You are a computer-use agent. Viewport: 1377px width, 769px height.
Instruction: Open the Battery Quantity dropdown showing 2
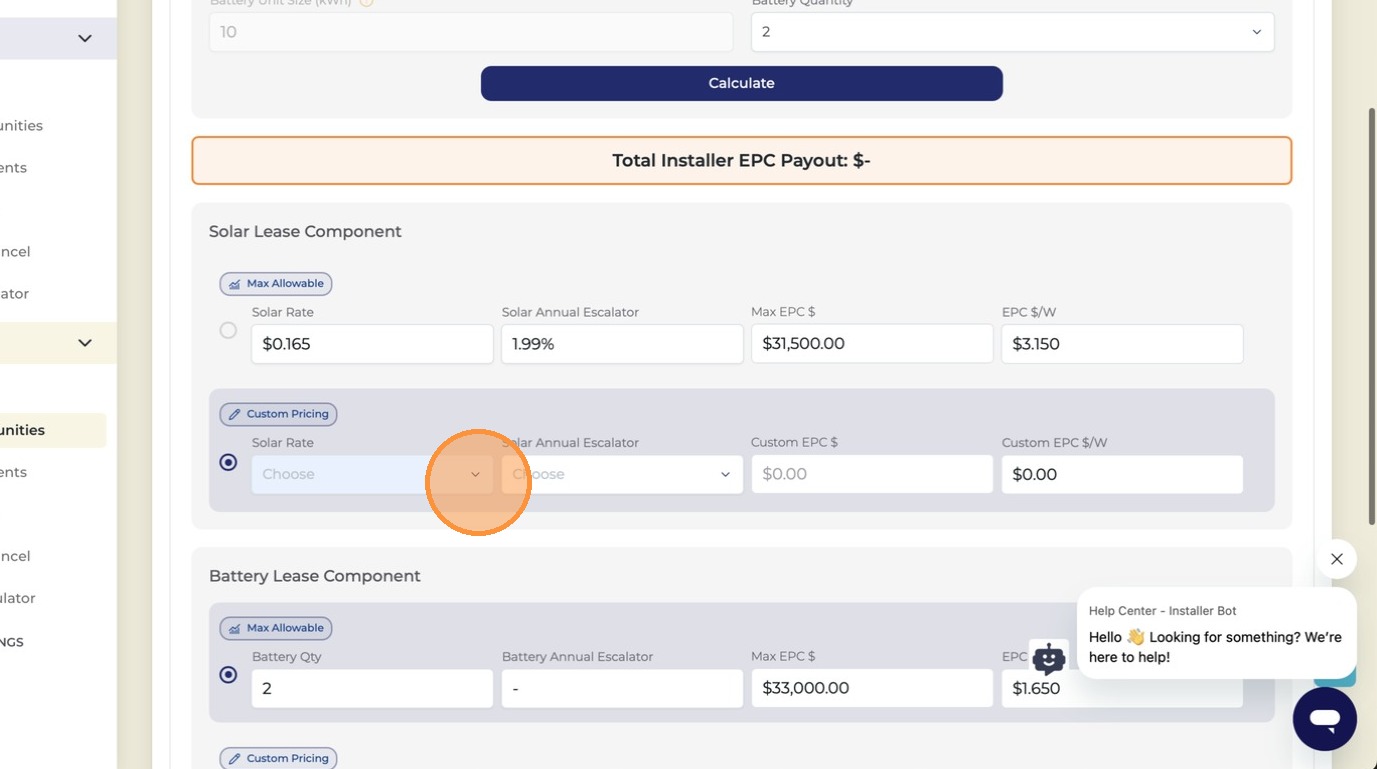point(1012,32)
